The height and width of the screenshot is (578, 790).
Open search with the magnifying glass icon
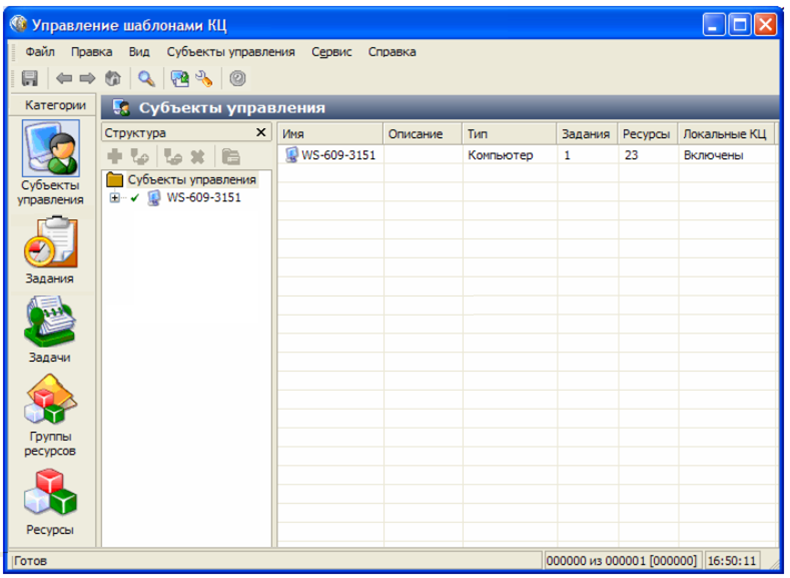[x=146, y=78]
